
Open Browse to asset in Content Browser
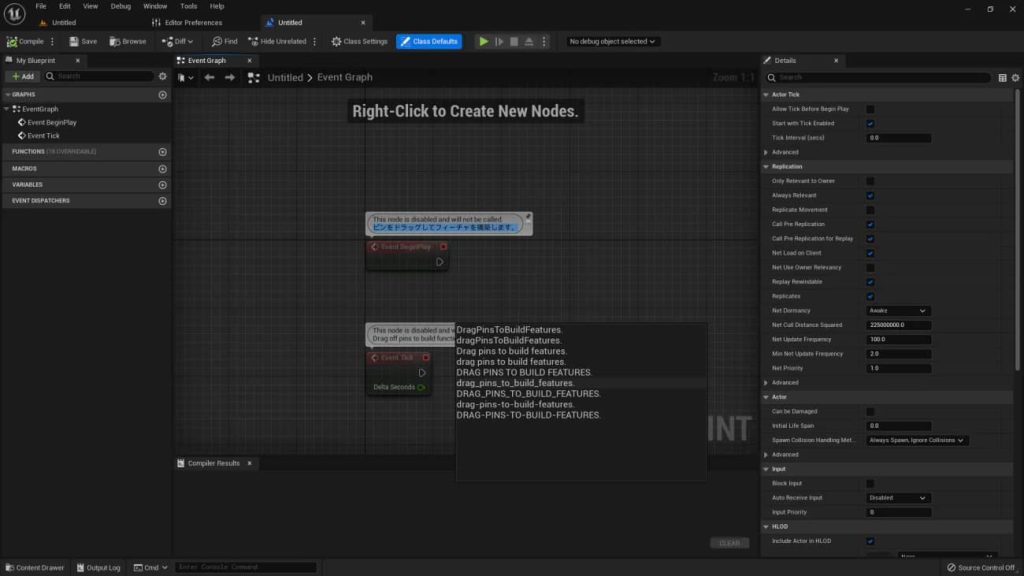(115, 41)
